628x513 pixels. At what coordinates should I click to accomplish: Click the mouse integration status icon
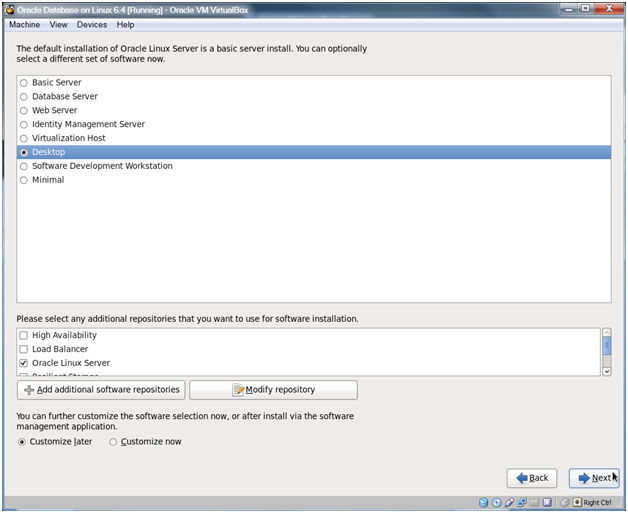pyautogui.click(x=565, y=503)
